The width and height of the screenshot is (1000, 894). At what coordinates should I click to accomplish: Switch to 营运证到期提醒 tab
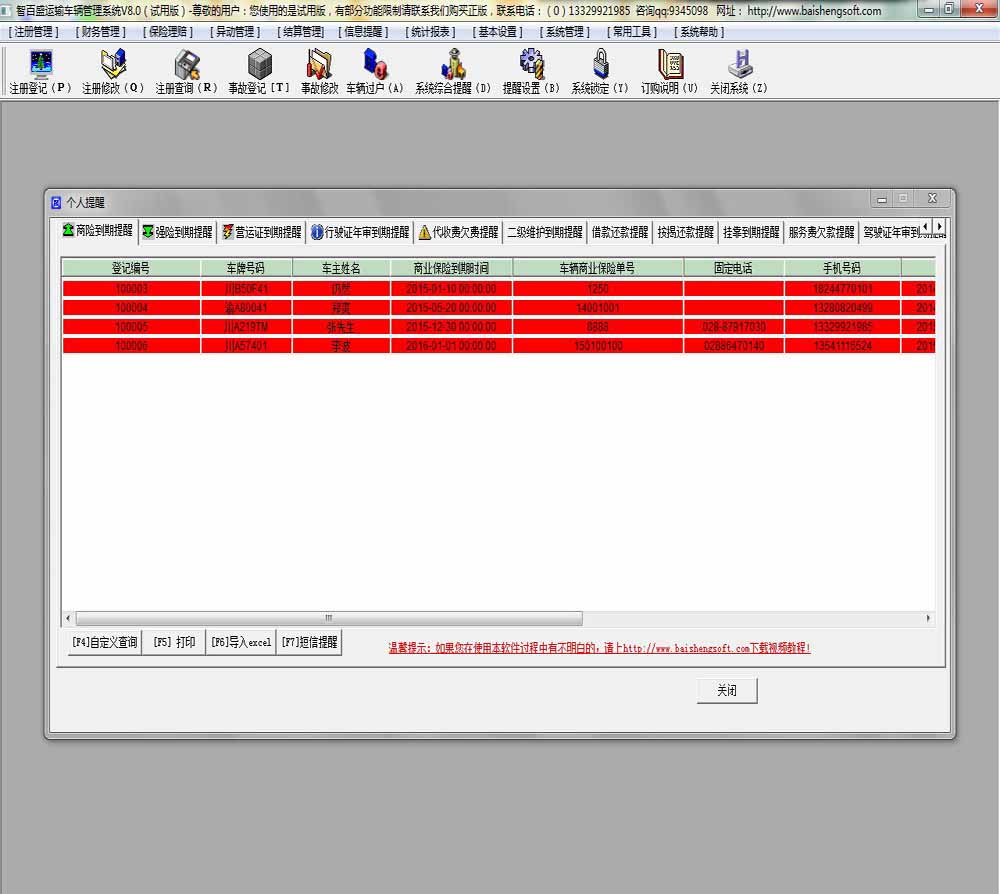coord(261,232)
